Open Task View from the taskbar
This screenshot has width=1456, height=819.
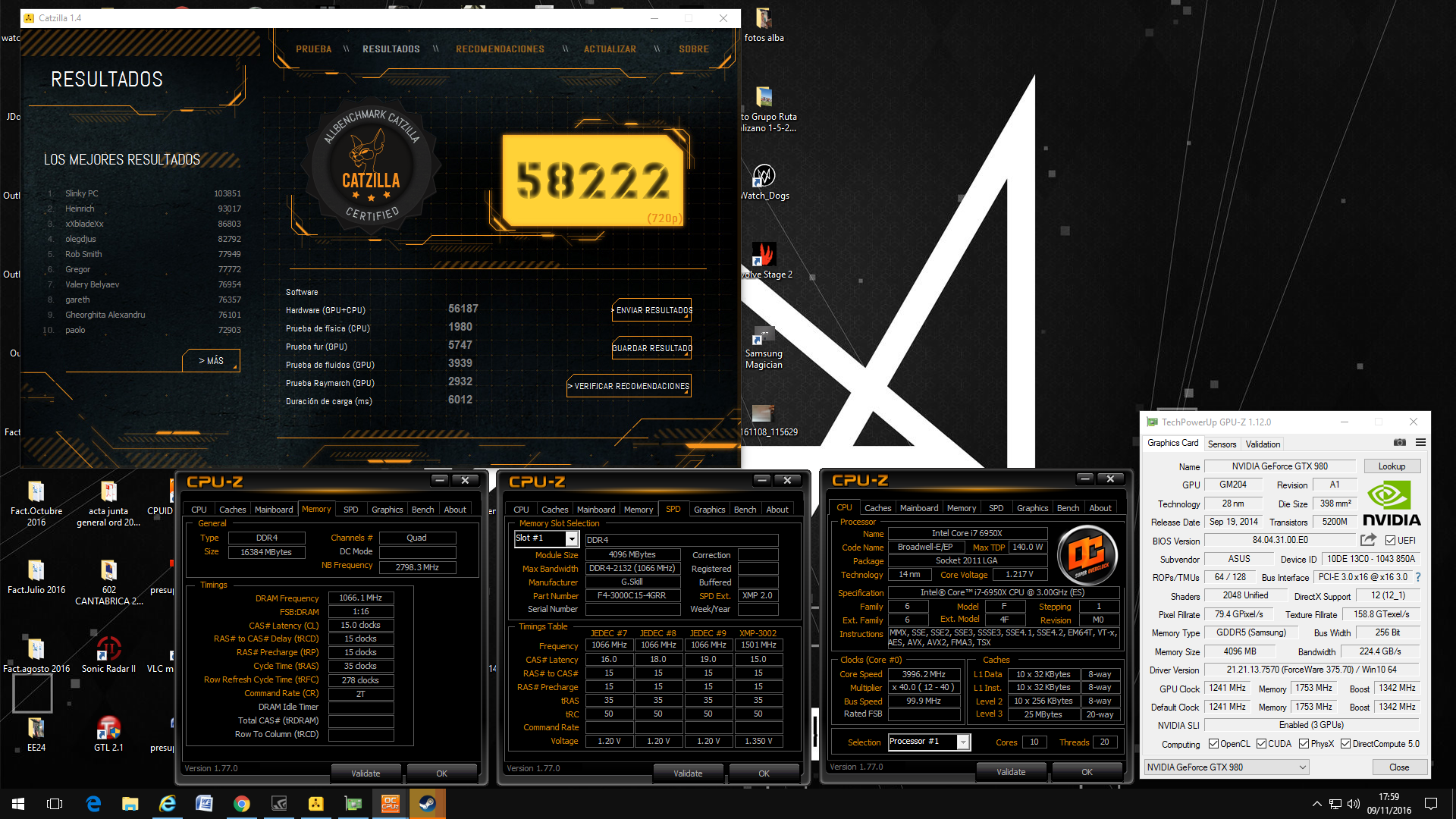[x=55, y=804]
